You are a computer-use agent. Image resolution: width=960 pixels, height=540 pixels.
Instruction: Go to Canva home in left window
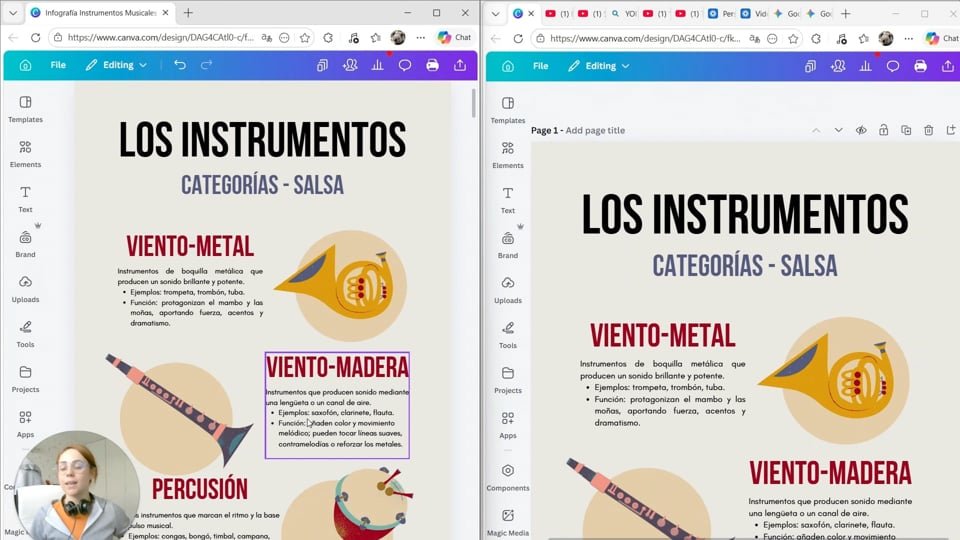[25, 65]
